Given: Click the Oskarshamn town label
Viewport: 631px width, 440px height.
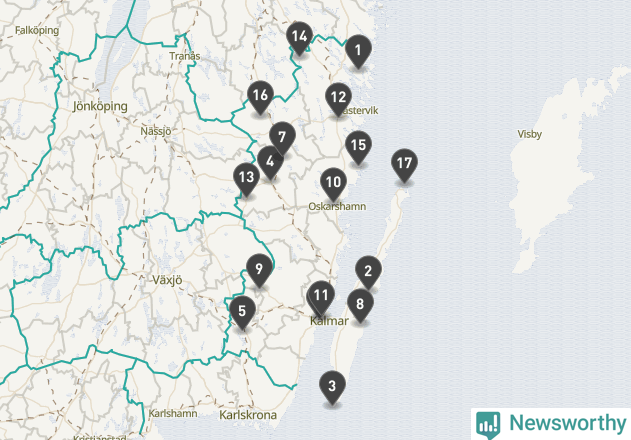Looking at the screenshot, I should click(x=337, y=207).
